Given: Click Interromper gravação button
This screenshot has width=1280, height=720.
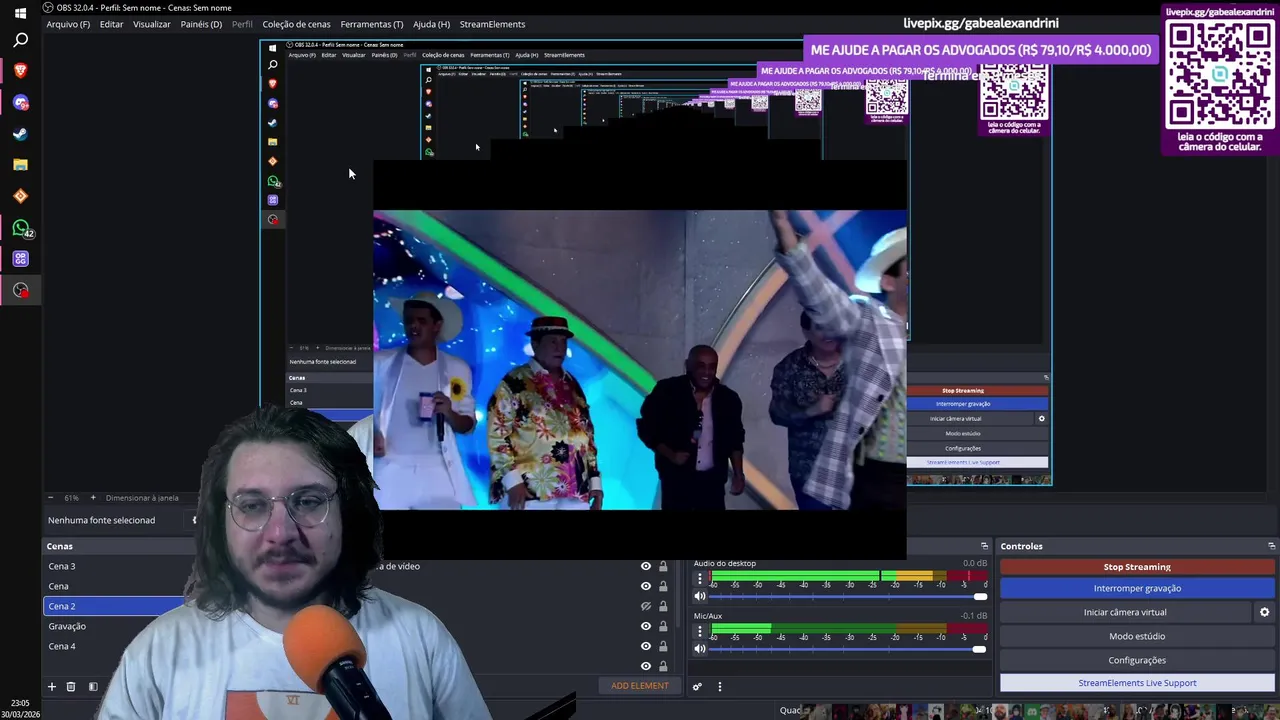Looking at the screenshot, I should [1137, 588].
